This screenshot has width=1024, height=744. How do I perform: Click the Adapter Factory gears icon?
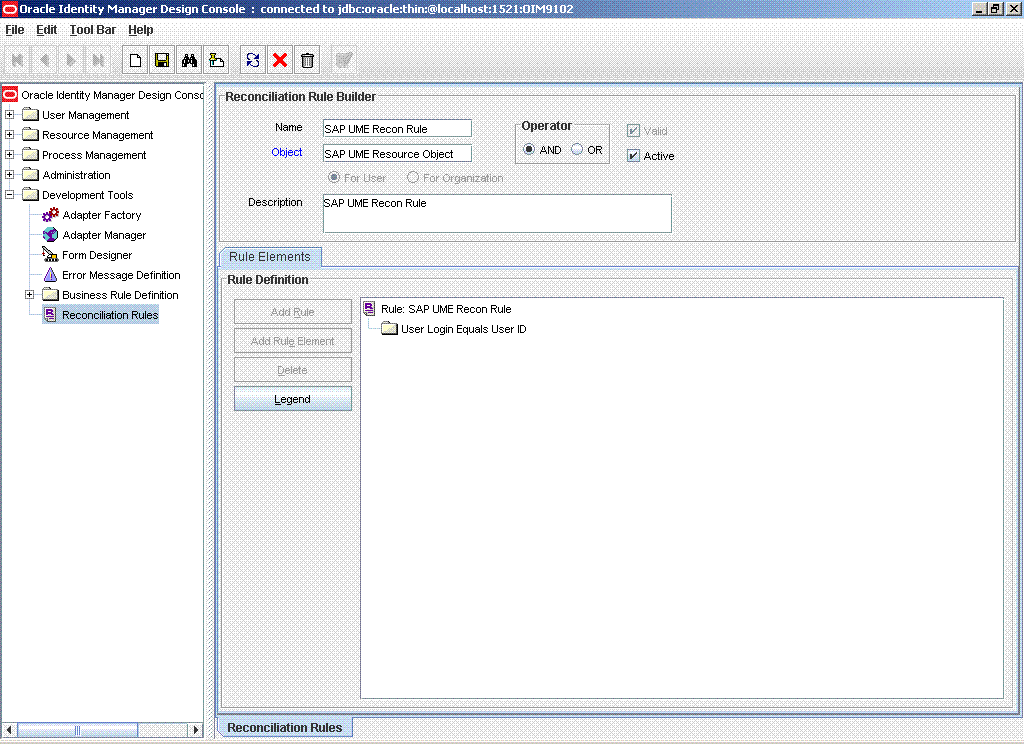50,215
